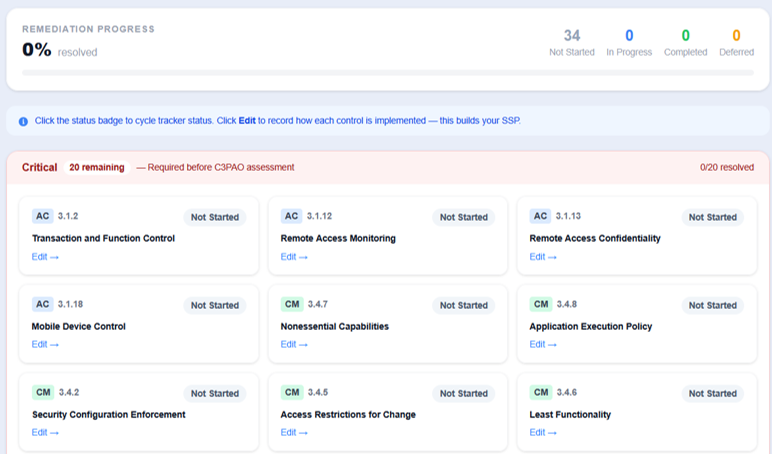
Task: Click the CM tag on control 3.4.7
Action: 292,304
